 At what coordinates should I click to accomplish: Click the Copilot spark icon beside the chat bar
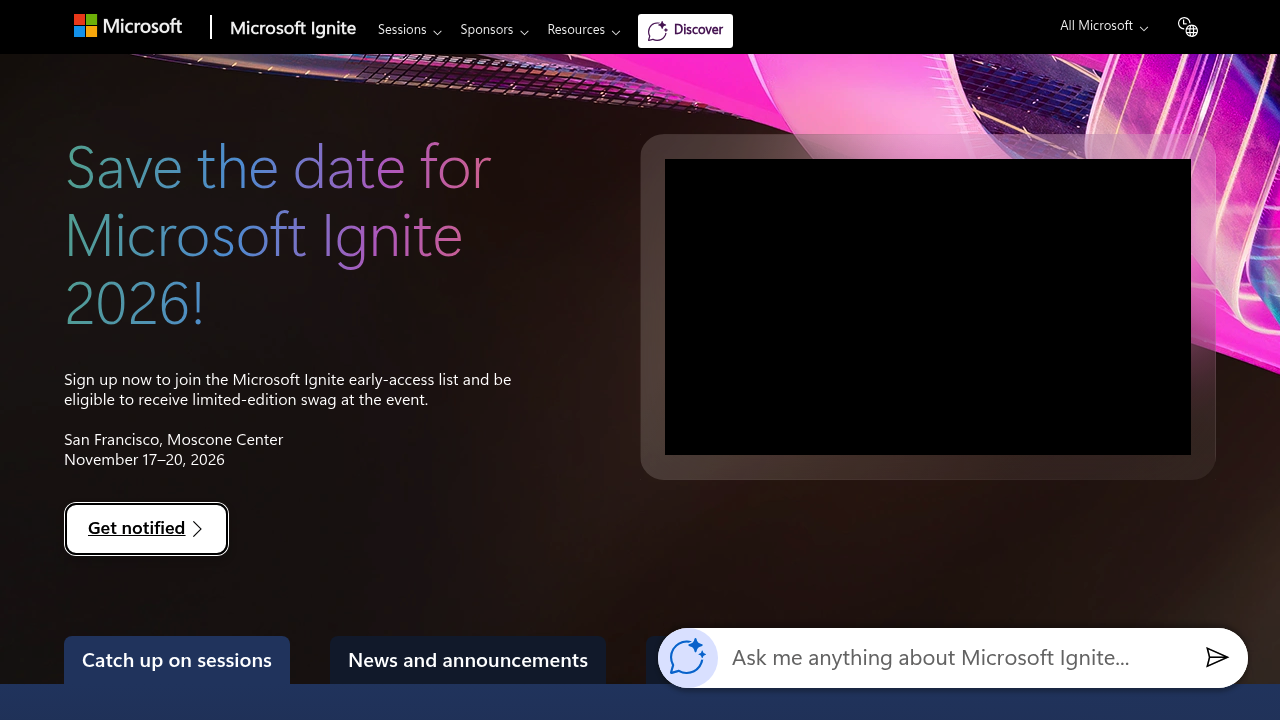pyautogui.click(x=687, y=658)
